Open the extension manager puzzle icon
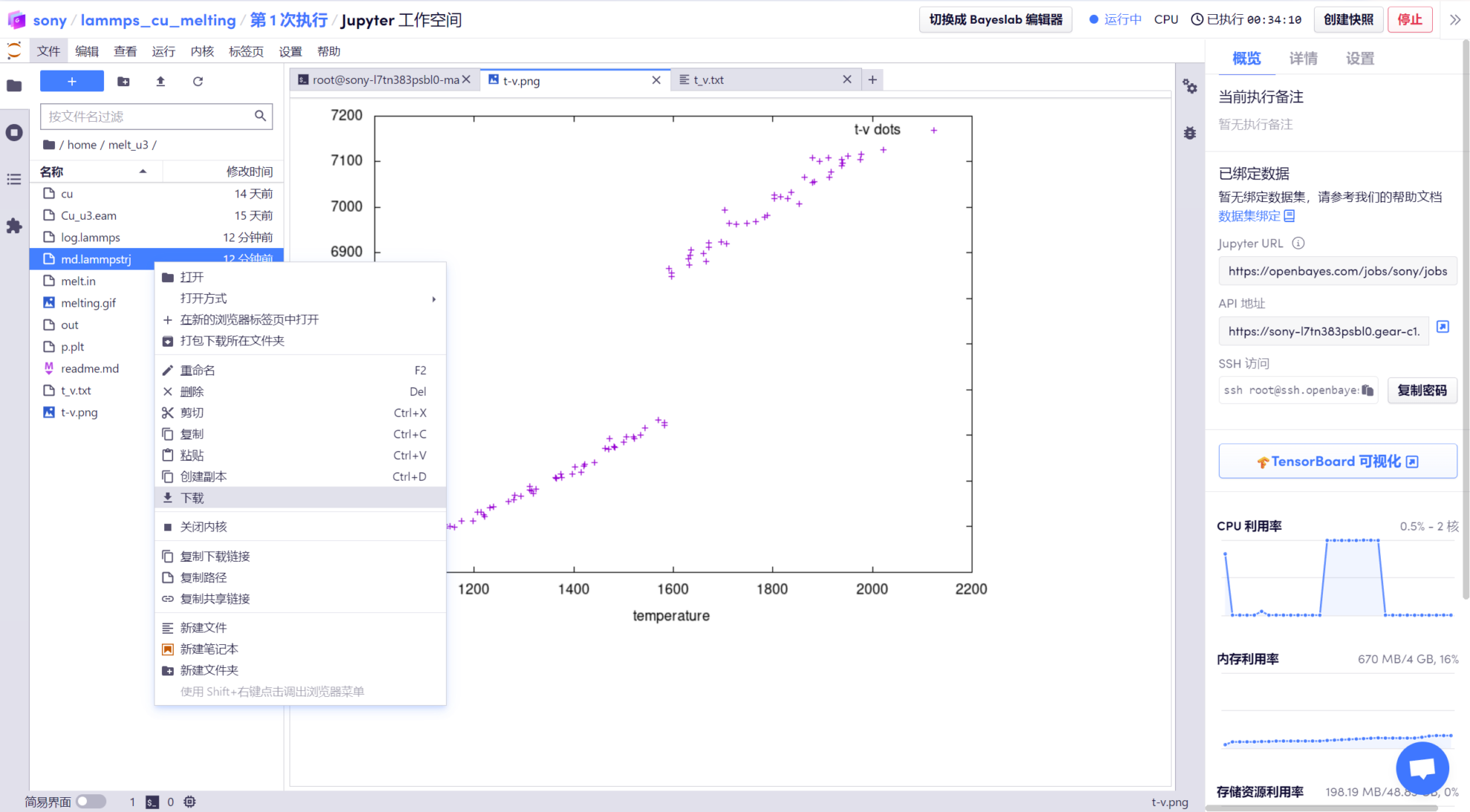This screenshot has height=812, width=1470. [x=14, y=226]
